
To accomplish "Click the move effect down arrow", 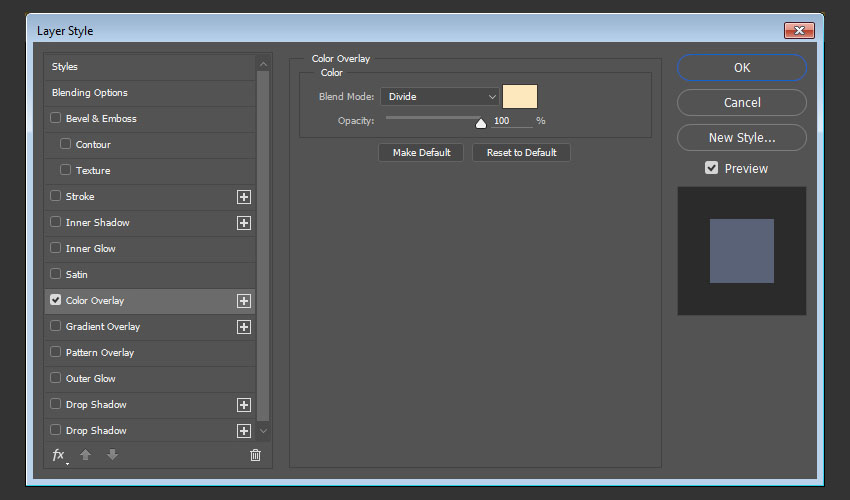I will (112, 455).
